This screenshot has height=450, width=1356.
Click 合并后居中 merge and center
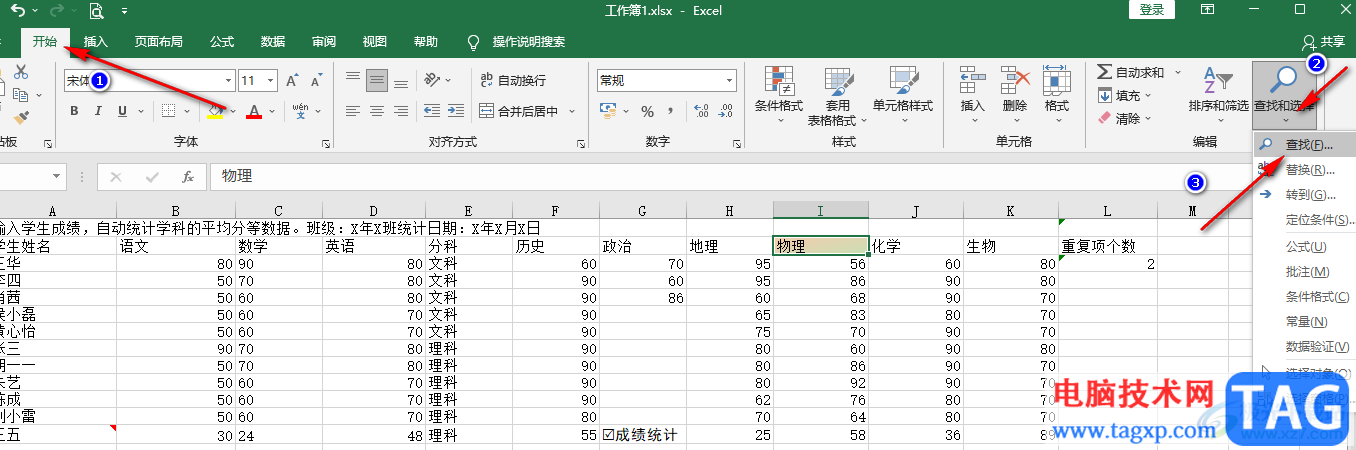[x=521, y=111]
